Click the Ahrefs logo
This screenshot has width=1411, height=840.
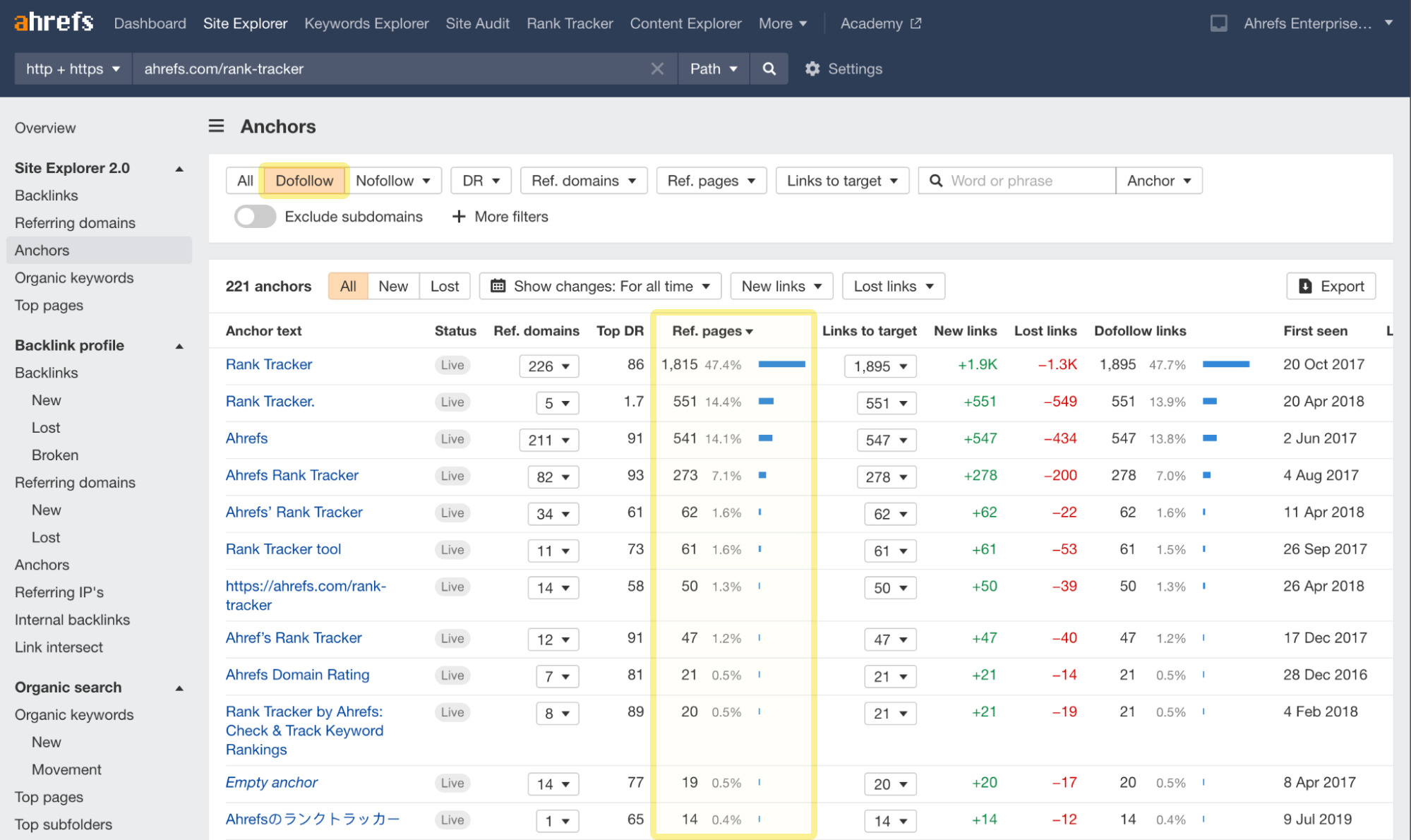(x=54, y=23)
